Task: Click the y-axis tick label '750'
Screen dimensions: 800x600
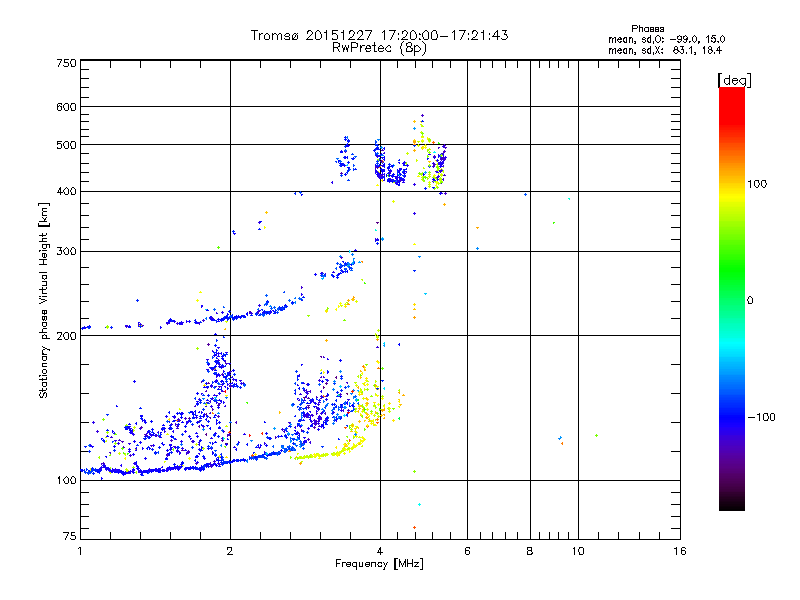Action: [66, 63]
